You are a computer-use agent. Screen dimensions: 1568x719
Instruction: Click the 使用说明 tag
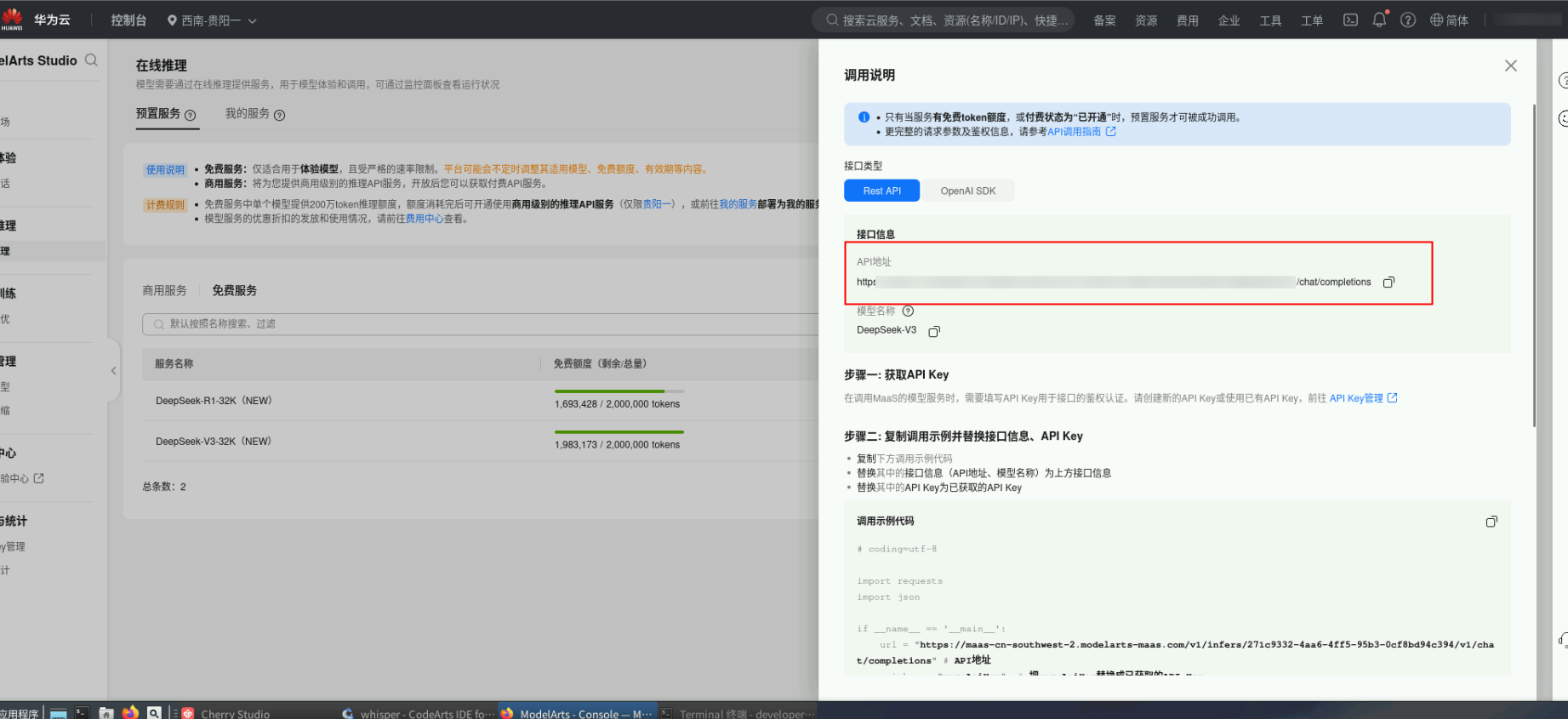coord(164,169)
